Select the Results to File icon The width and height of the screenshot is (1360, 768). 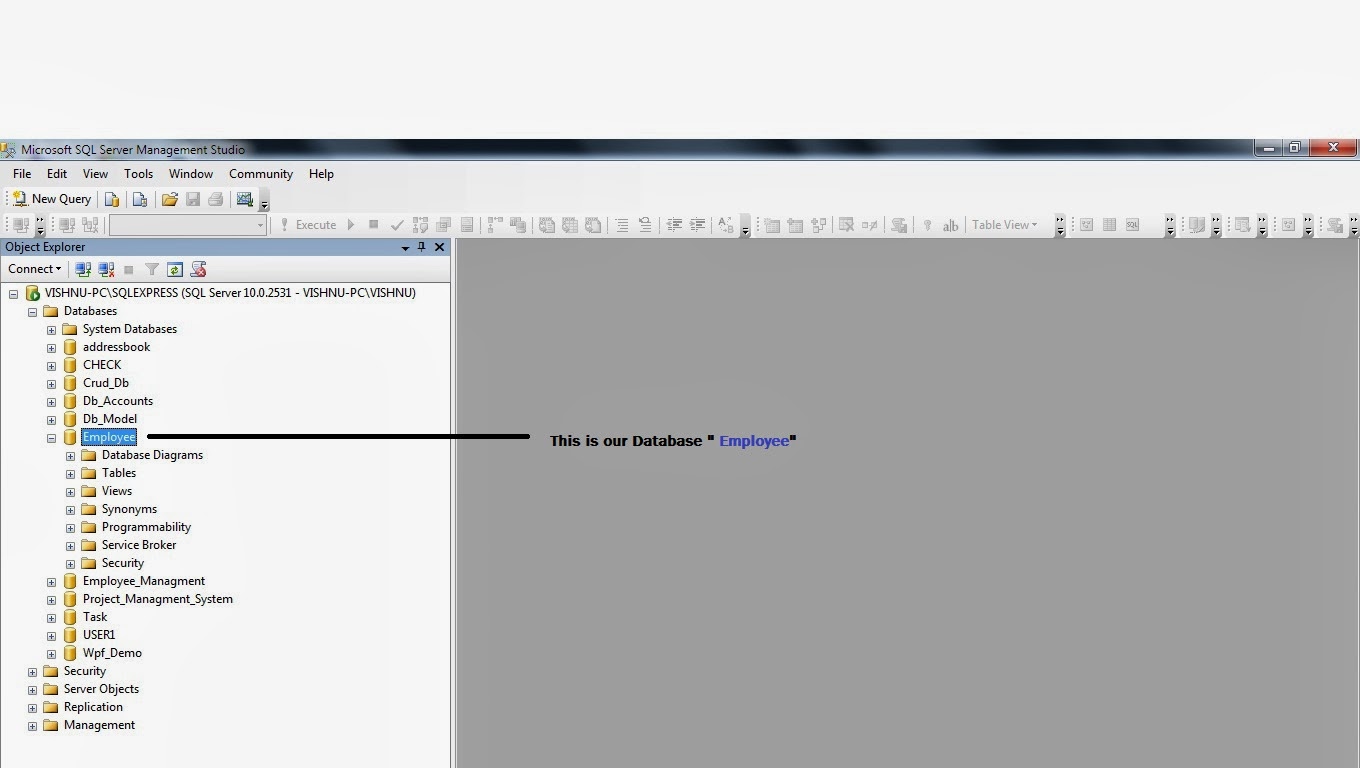[593, 225]
